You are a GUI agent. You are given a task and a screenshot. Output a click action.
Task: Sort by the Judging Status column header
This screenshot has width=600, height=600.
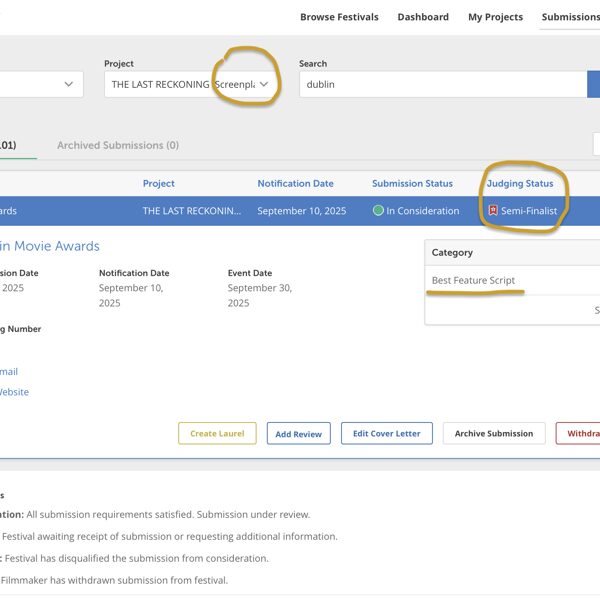[519, 184]
